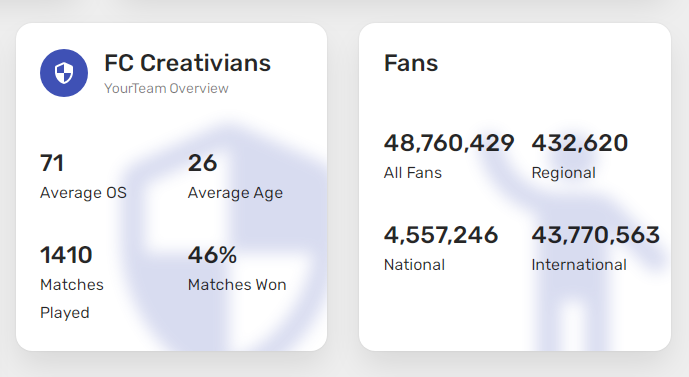Select the Average OS value 71
689x377 pixels.
point(52,163)
